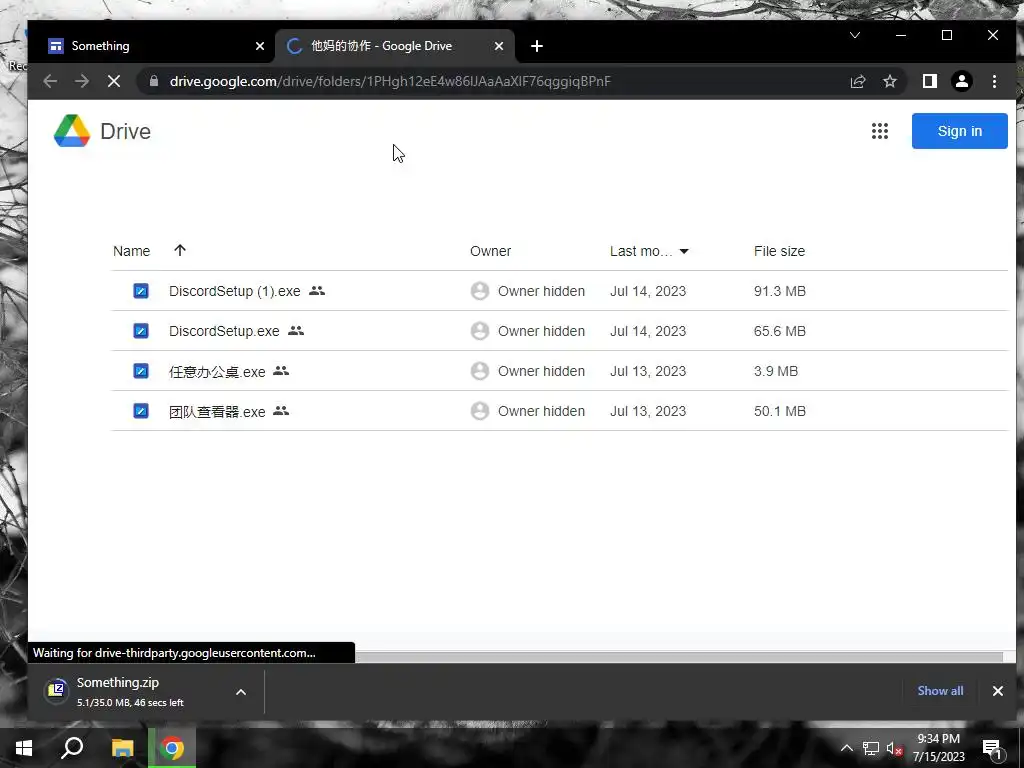Sort by Name column header
Image resolution: width=1024 pixels, height=768 pixels.
(131, 251)
